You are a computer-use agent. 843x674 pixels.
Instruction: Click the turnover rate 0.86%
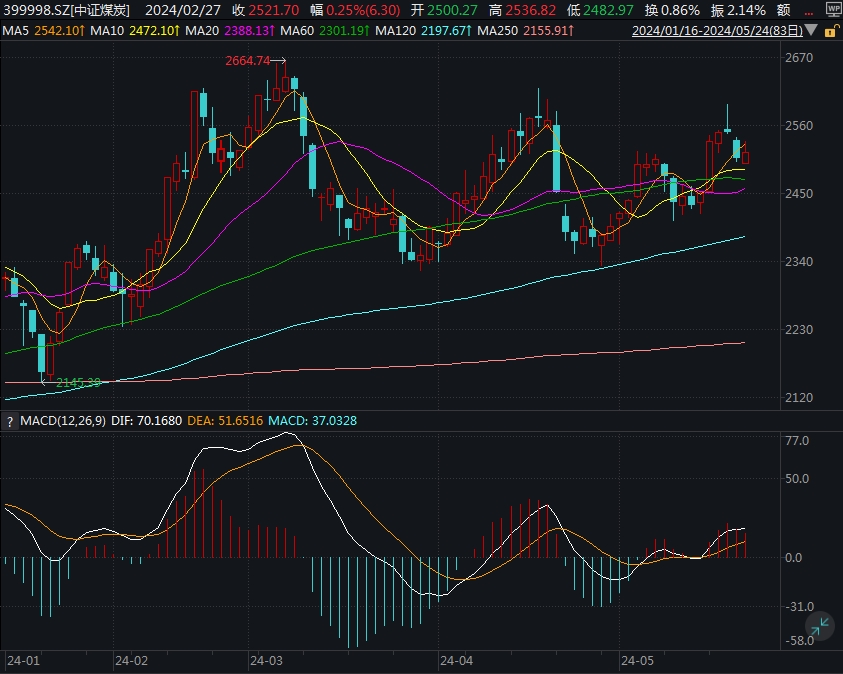[x=680, y=10]
